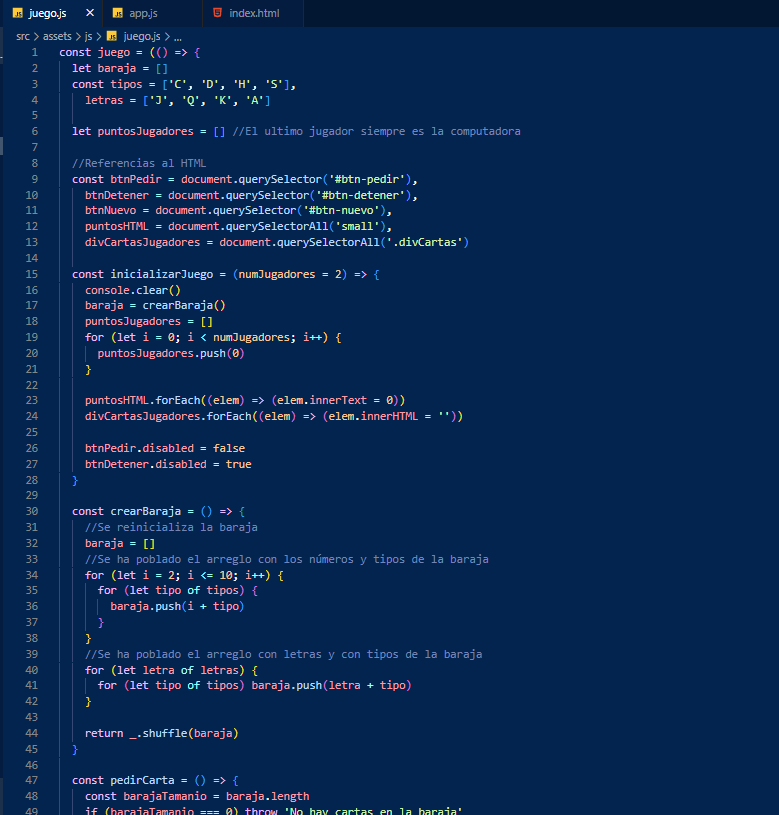The image size is (779, 815).
Task: Click 'puntosJugadores.push(0)' statement
Action: tap(171, 353)
